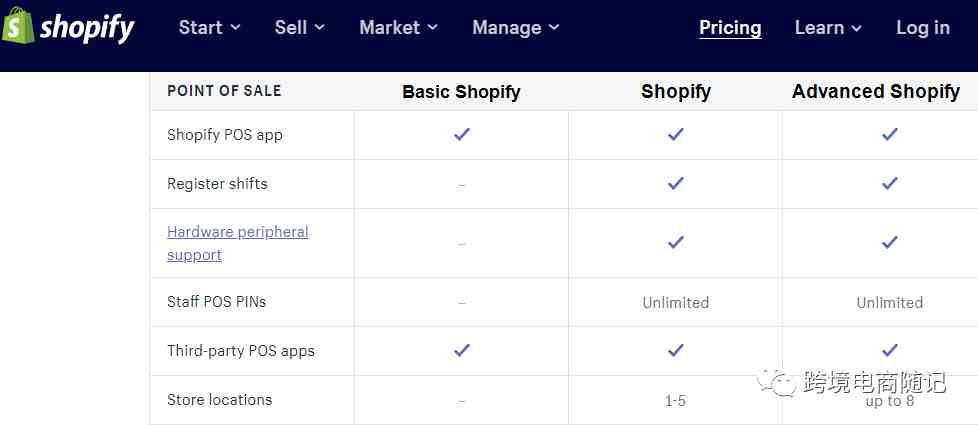Select the Advanced Shopify column header
Viewport: 978px width, 425px height.
coord(876,91)
